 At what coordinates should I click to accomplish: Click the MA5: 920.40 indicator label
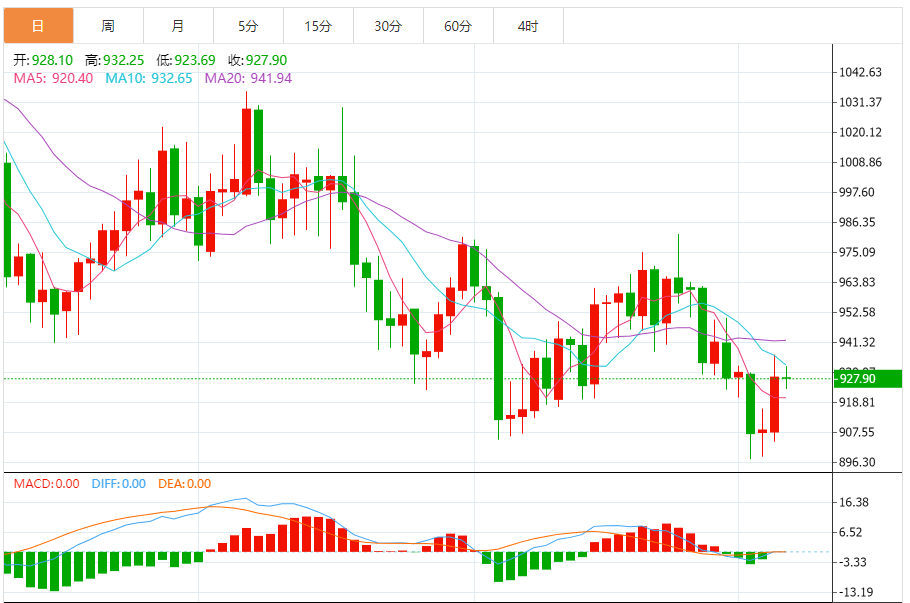tap(53, 78)
